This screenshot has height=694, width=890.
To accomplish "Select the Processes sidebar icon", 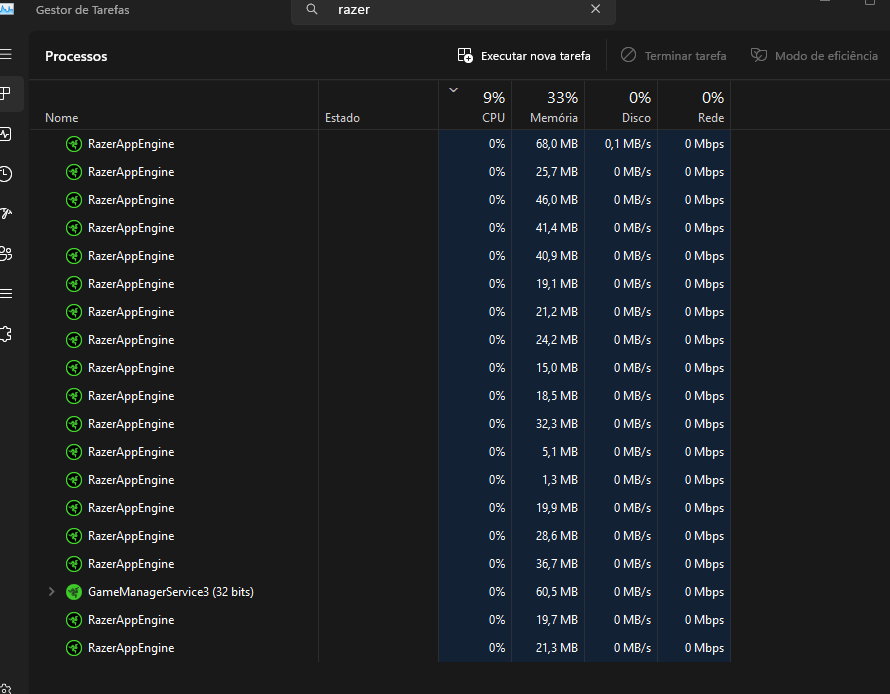I will [6, 94].
